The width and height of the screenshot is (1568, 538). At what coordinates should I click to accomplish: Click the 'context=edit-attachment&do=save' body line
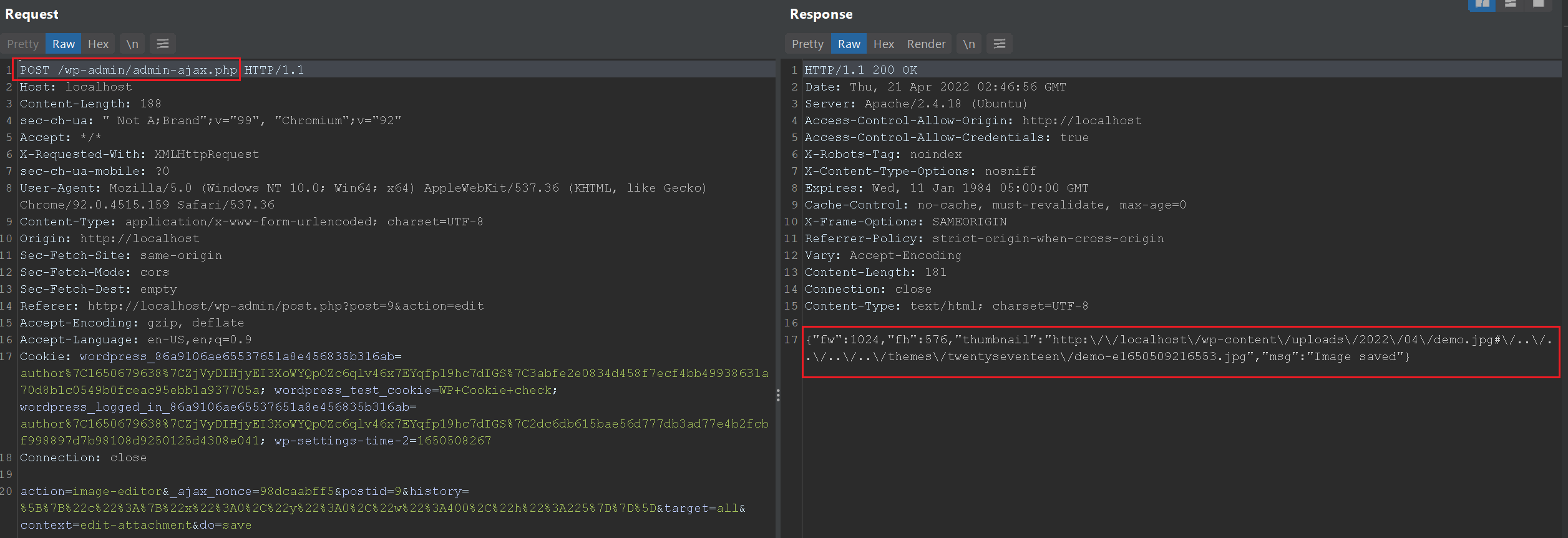point(135,525)
